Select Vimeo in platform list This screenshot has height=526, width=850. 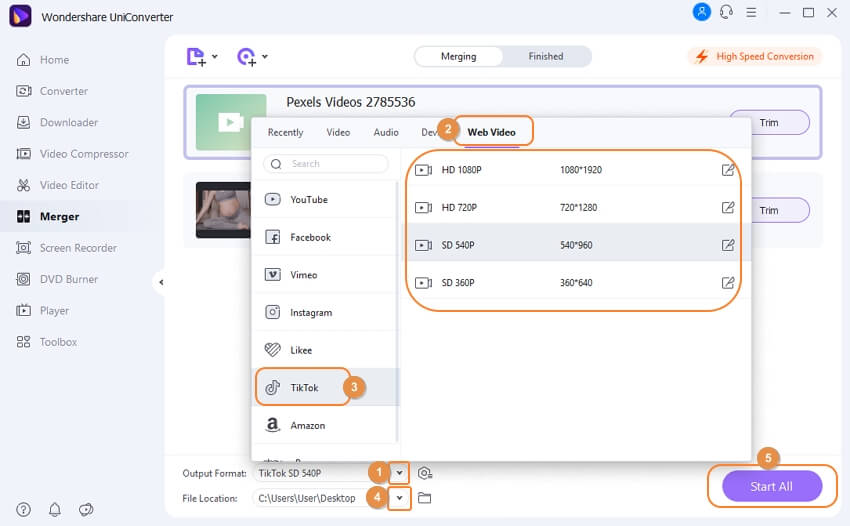tap(325, 275)
